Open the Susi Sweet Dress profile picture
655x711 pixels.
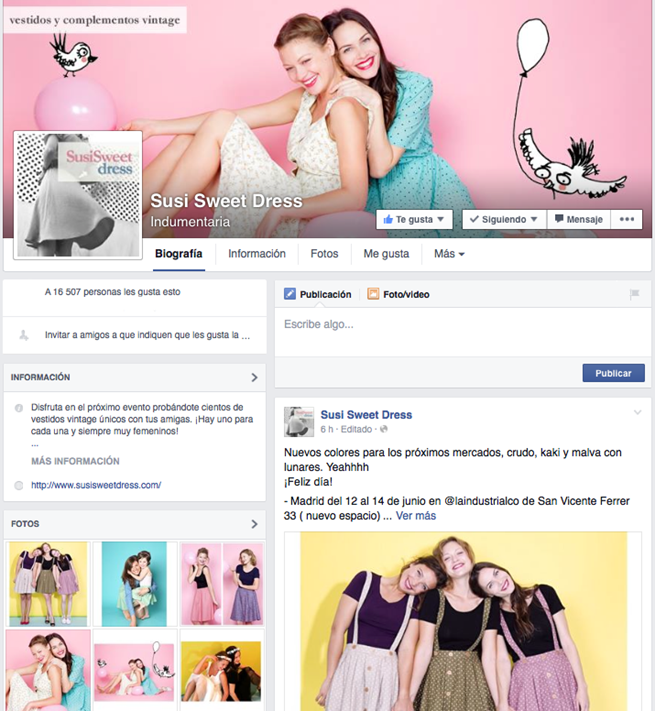click(x=78, y=195)
